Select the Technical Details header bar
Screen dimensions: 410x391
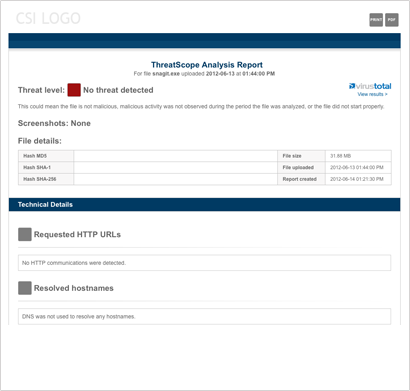[x=204, y=205]
